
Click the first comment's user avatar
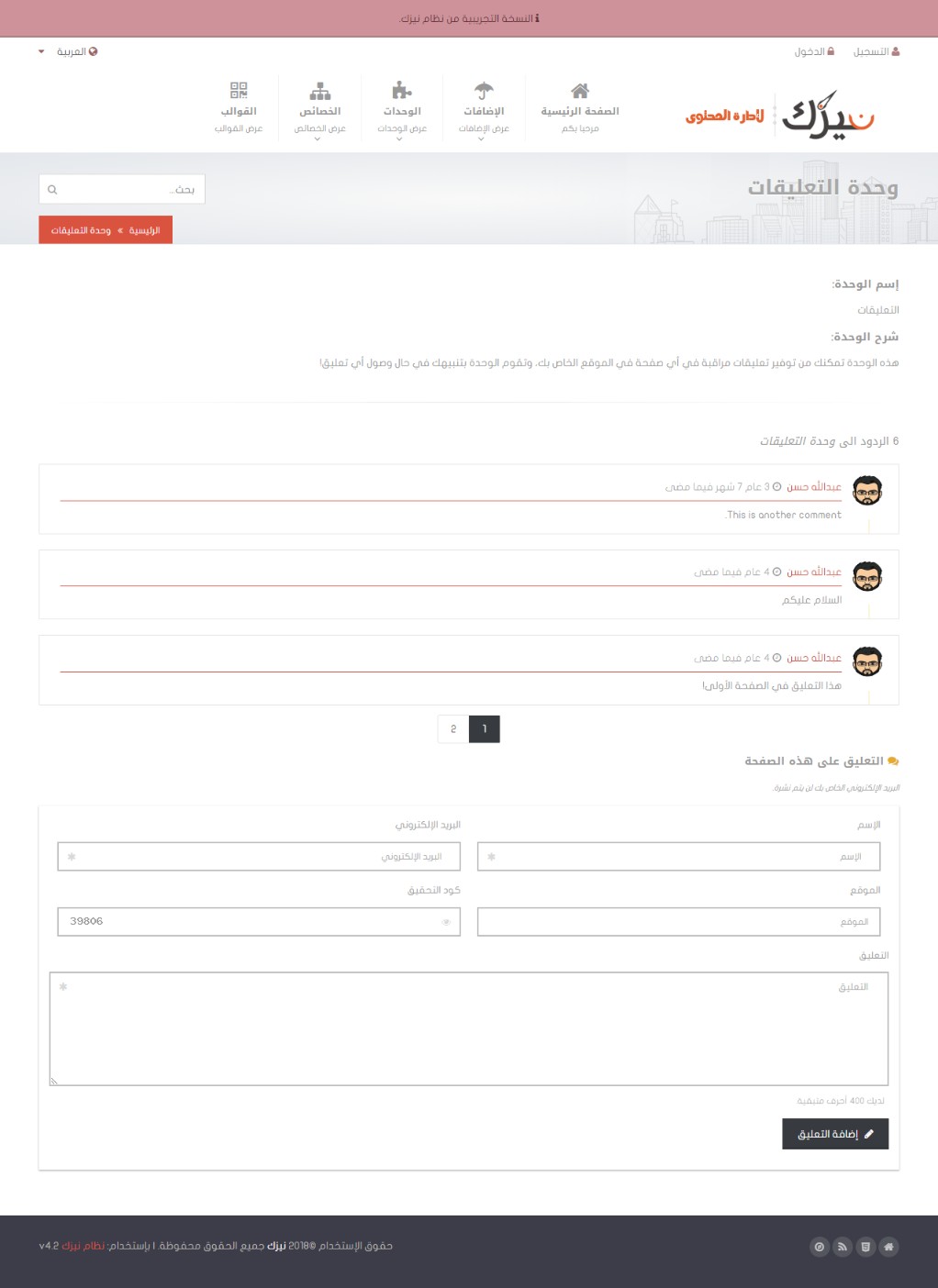coord(867,491)
